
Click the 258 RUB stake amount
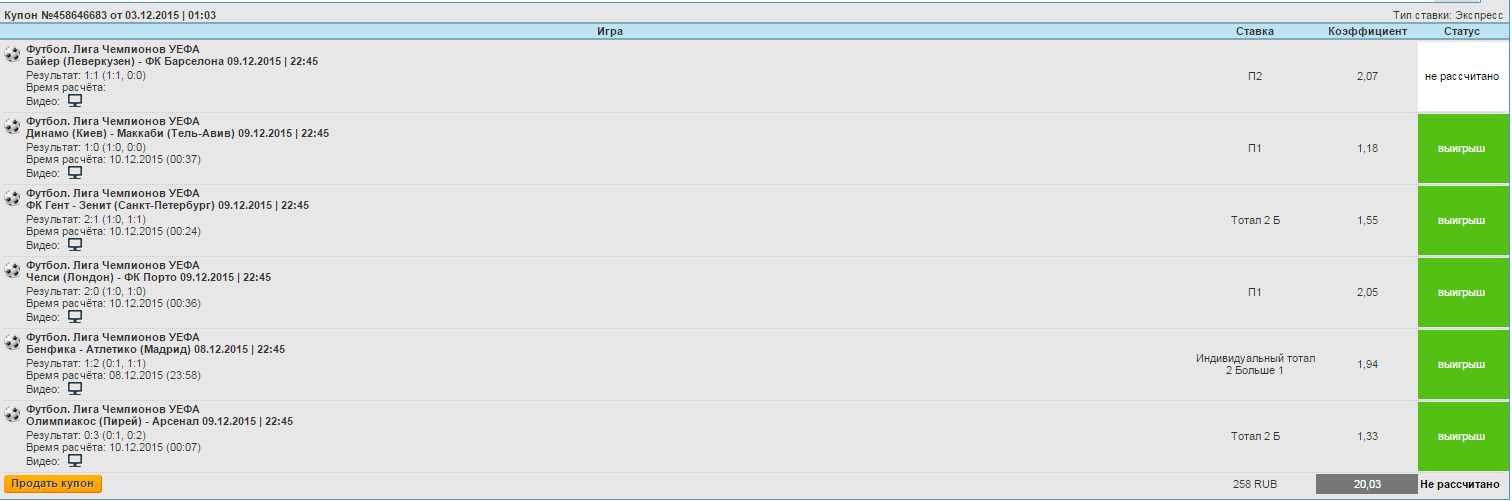[x=1255, y=484]
